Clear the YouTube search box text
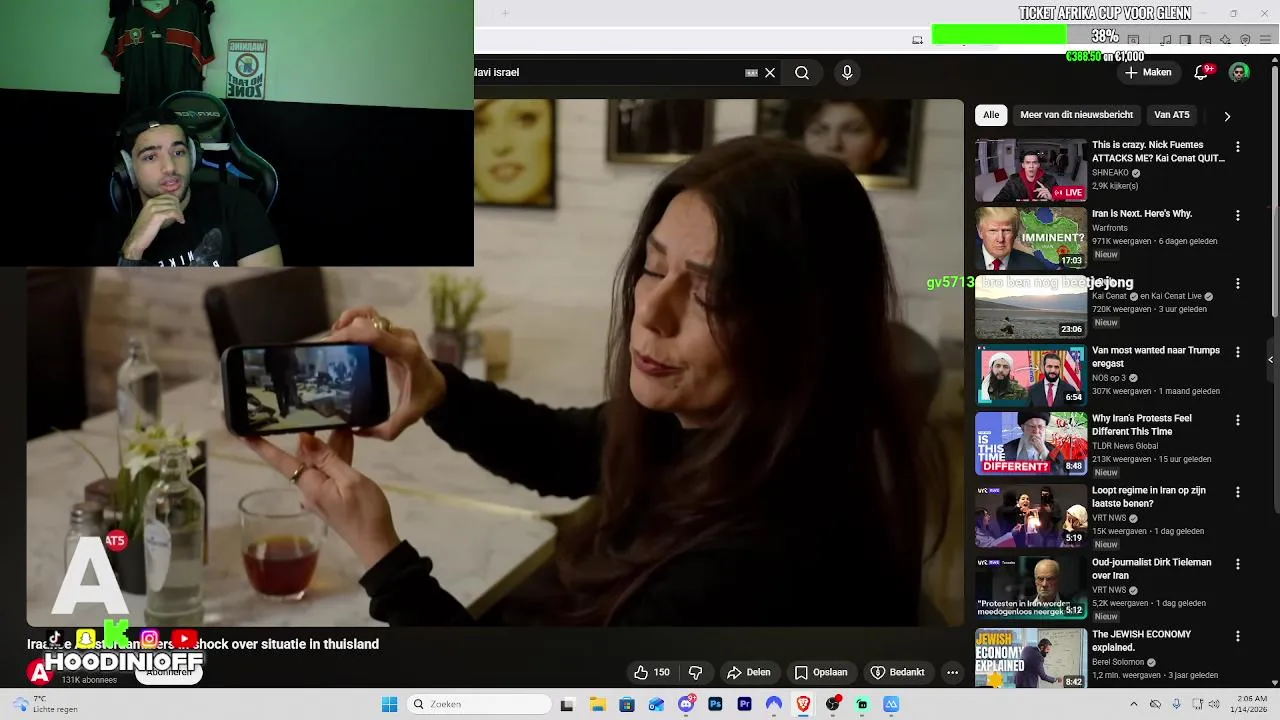The width and height of the screenshot is (1280, 720). 770,73
